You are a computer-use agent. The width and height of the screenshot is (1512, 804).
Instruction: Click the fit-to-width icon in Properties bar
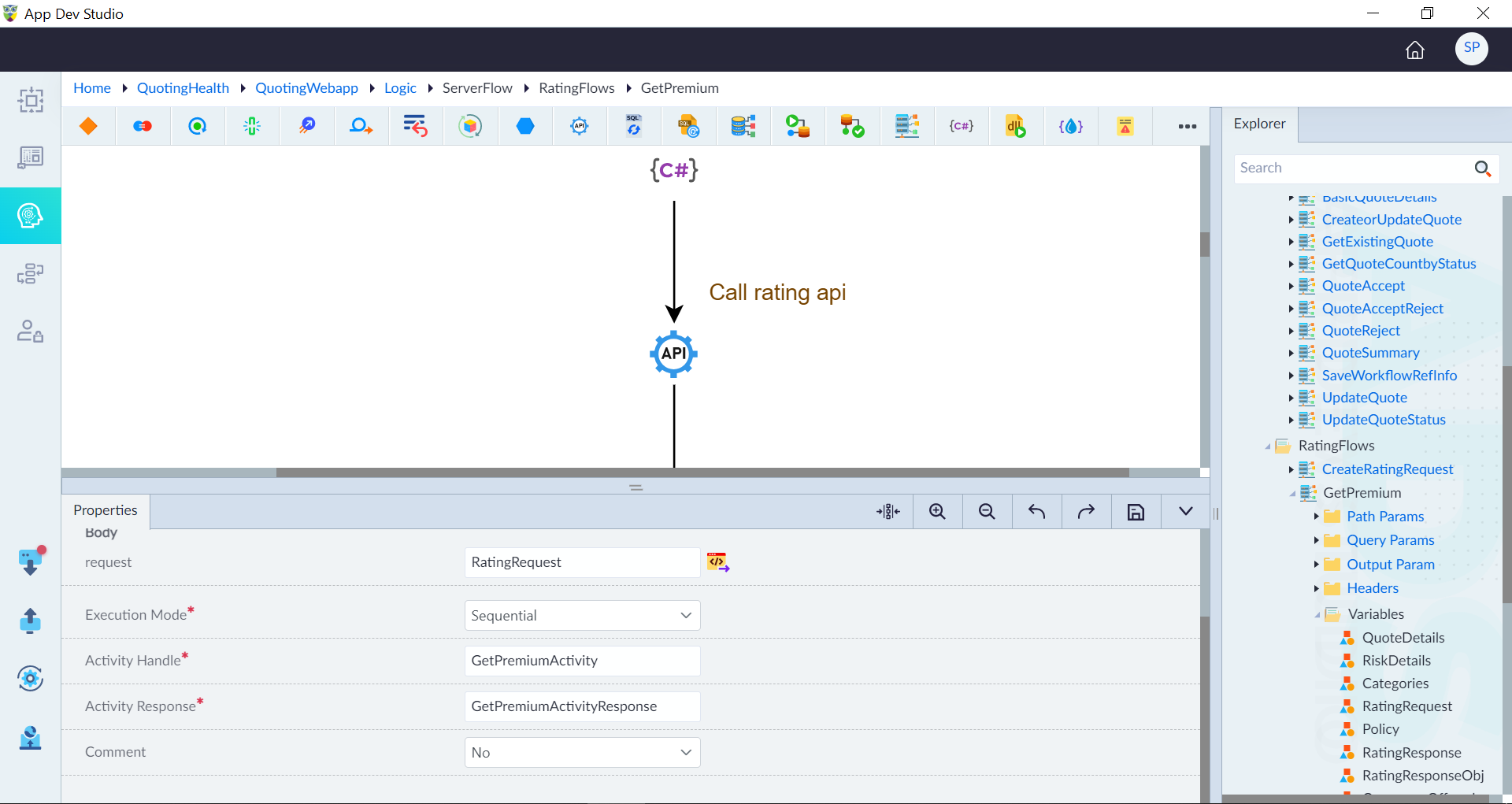[x=888, y=512]
